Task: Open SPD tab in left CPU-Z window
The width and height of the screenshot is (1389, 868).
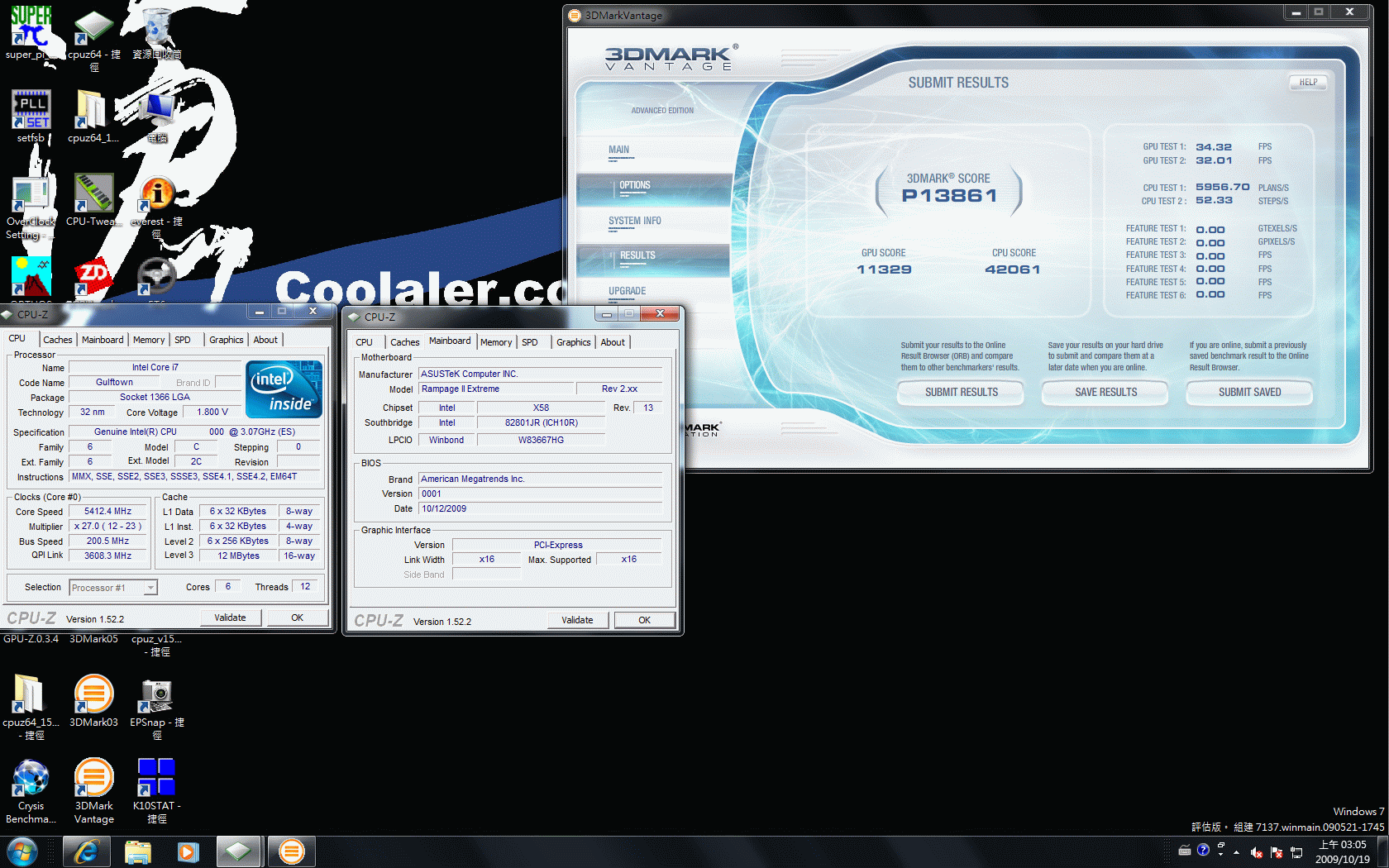Action: 183,340
